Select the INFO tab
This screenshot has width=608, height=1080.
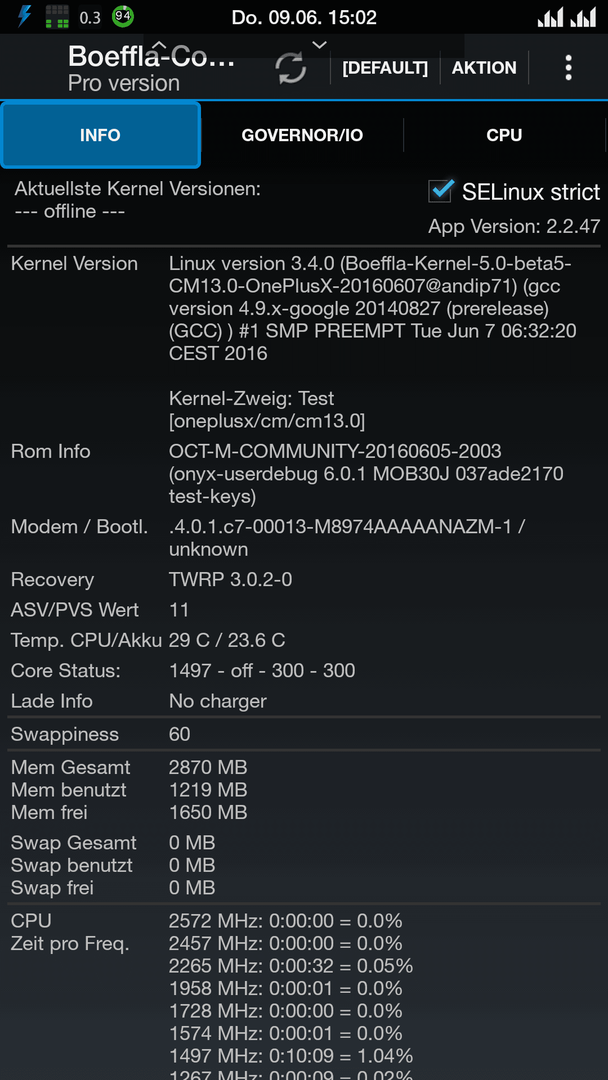tap(101, 135)
